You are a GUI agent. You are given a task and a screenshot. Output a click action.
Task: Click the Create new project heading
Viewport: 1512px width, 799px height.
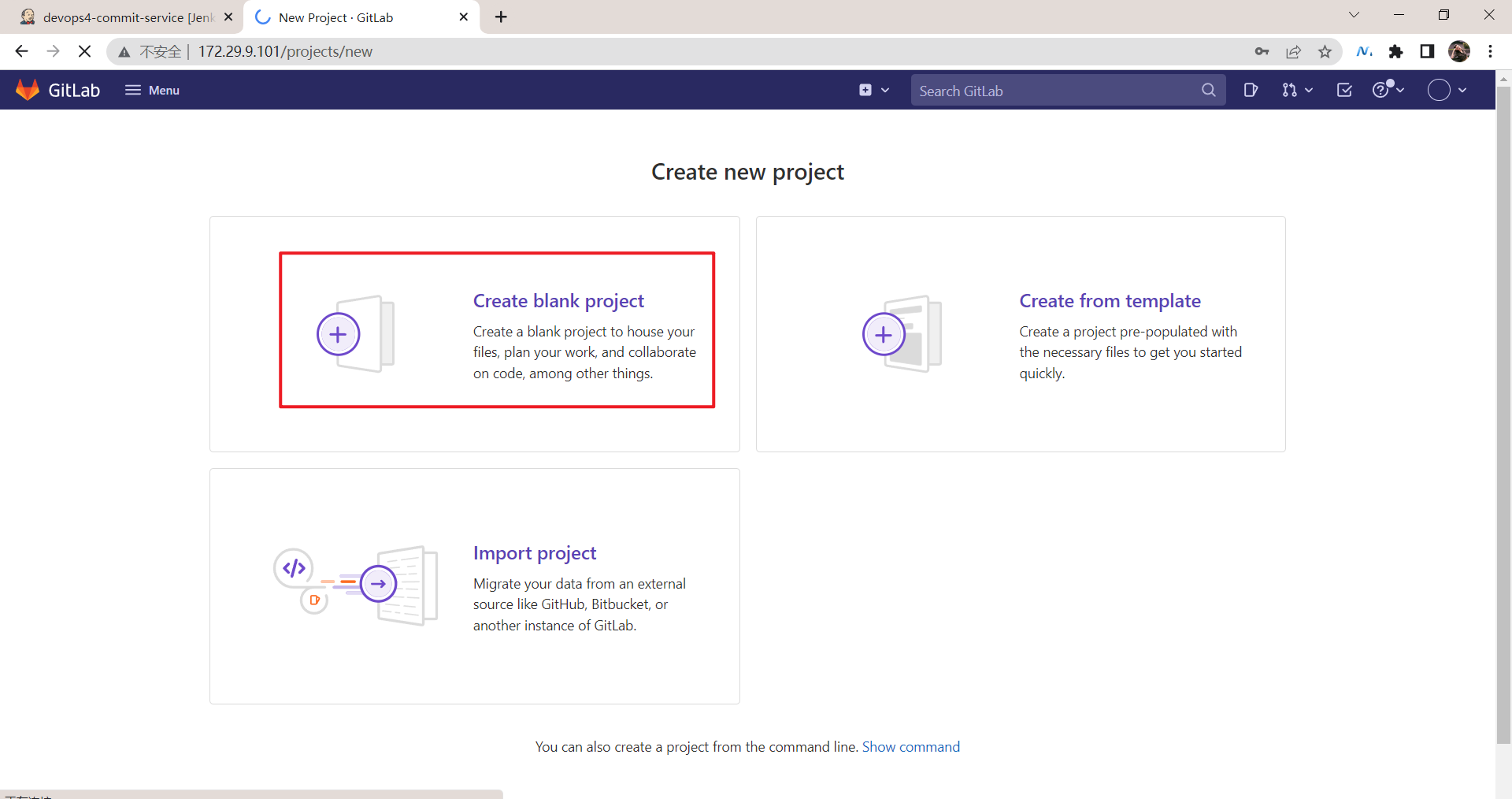coord(747,172)
